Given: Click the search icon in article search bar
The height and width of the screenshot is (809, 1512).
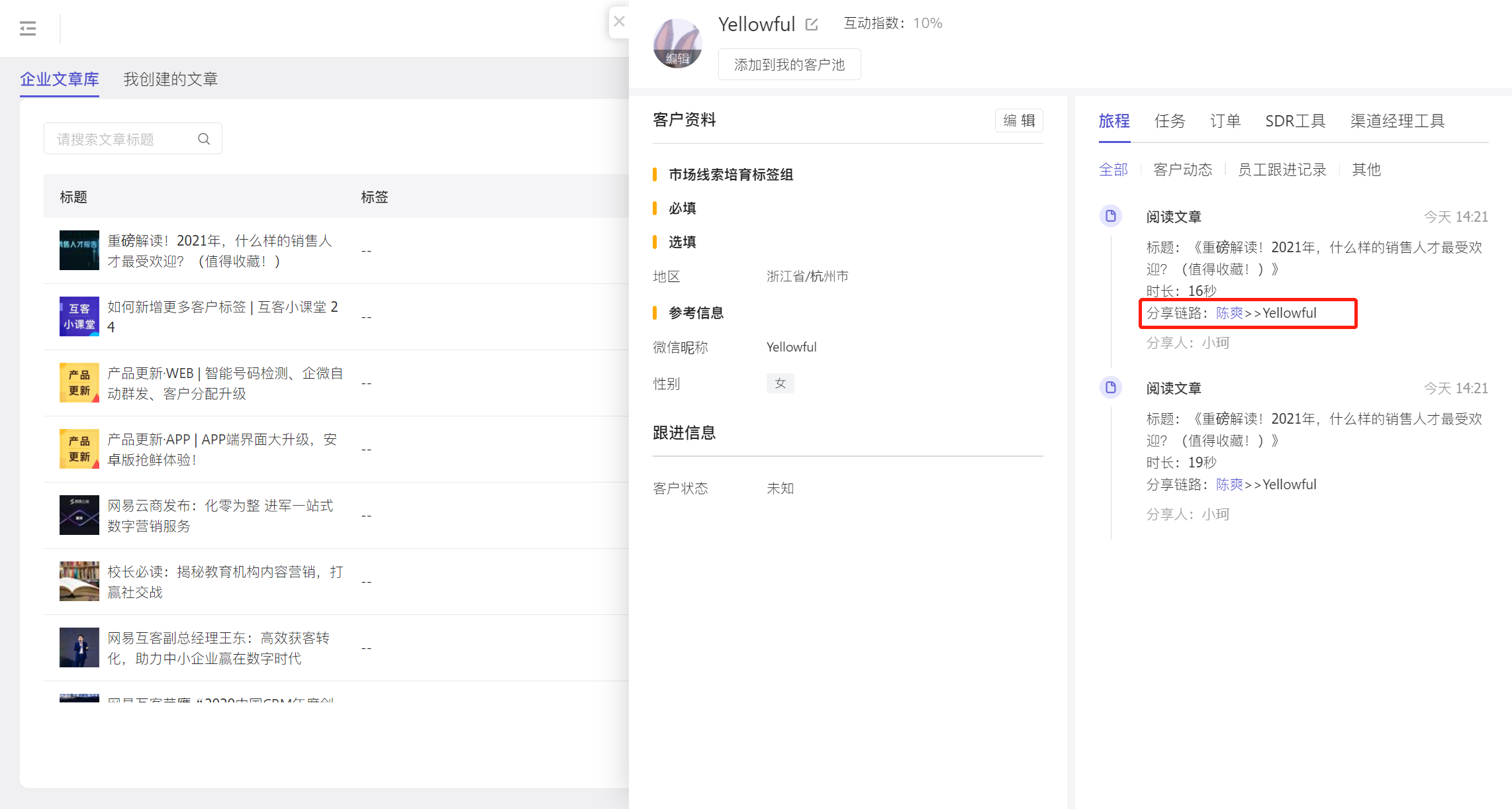Looking at the screenshot, I should click(203, 139).
